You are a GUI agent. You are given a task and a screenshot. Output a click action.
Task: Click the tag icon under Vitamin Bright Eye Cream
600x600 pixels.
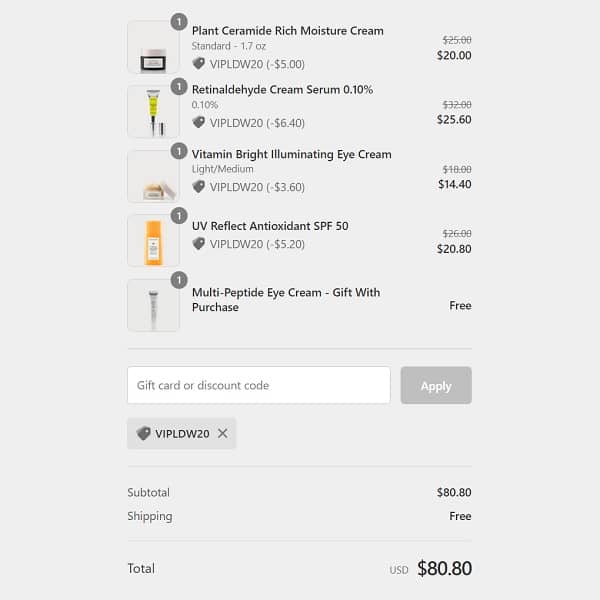coord(198,187)
